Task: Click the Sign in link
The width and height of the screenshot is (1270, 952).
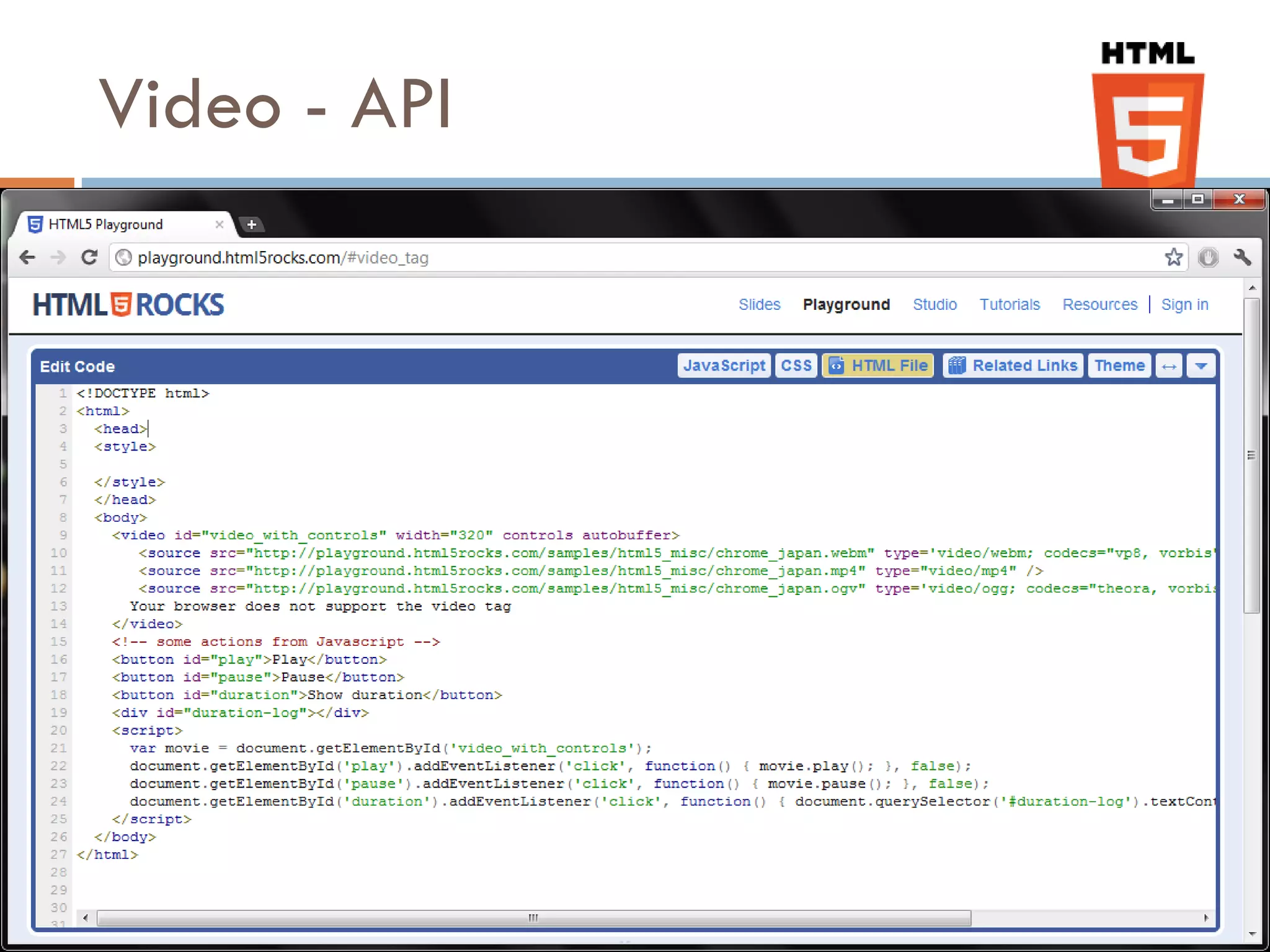Action: tap(1184, 305)
